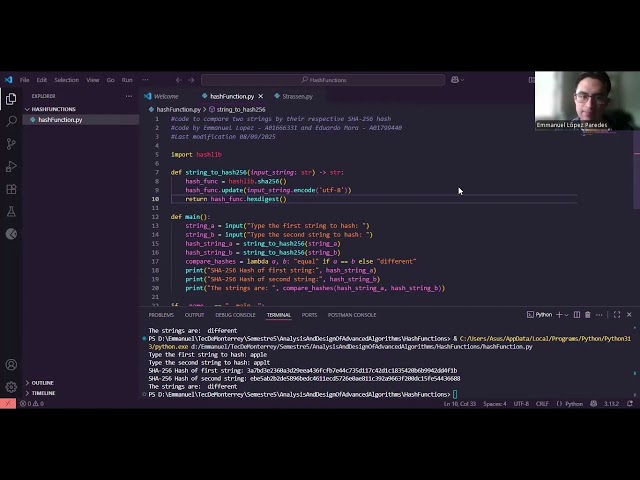Open the Go menu

111,80
